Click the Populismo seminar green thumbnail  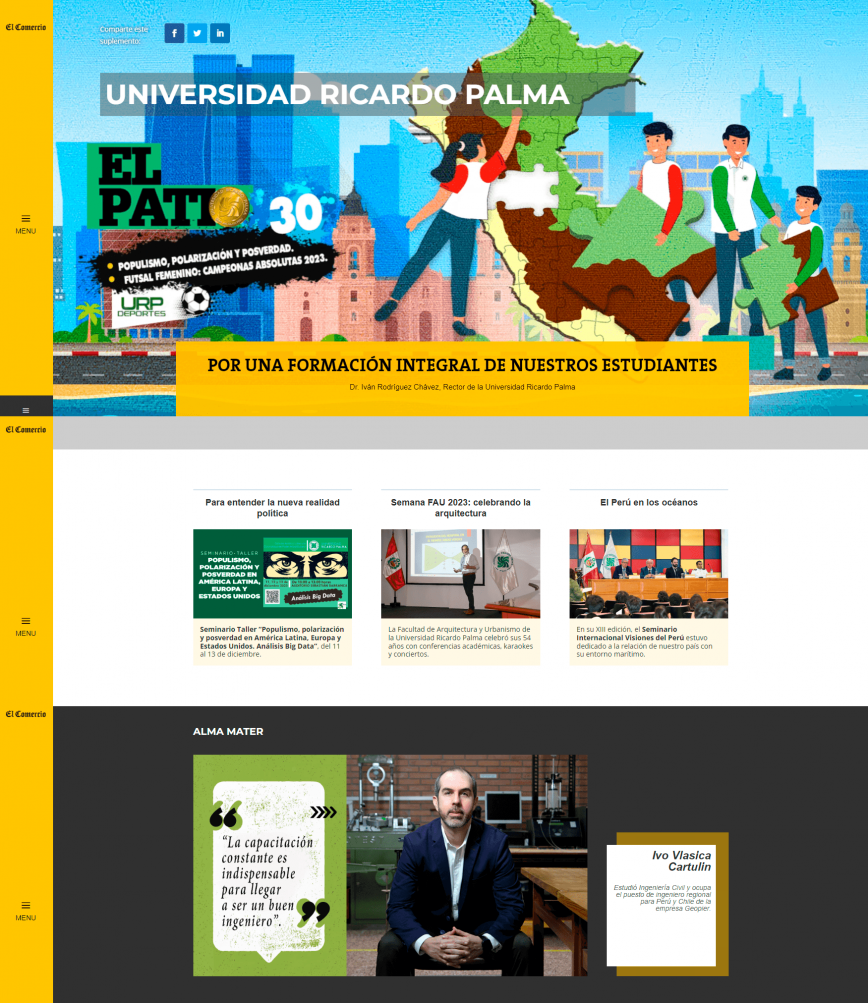272,573
